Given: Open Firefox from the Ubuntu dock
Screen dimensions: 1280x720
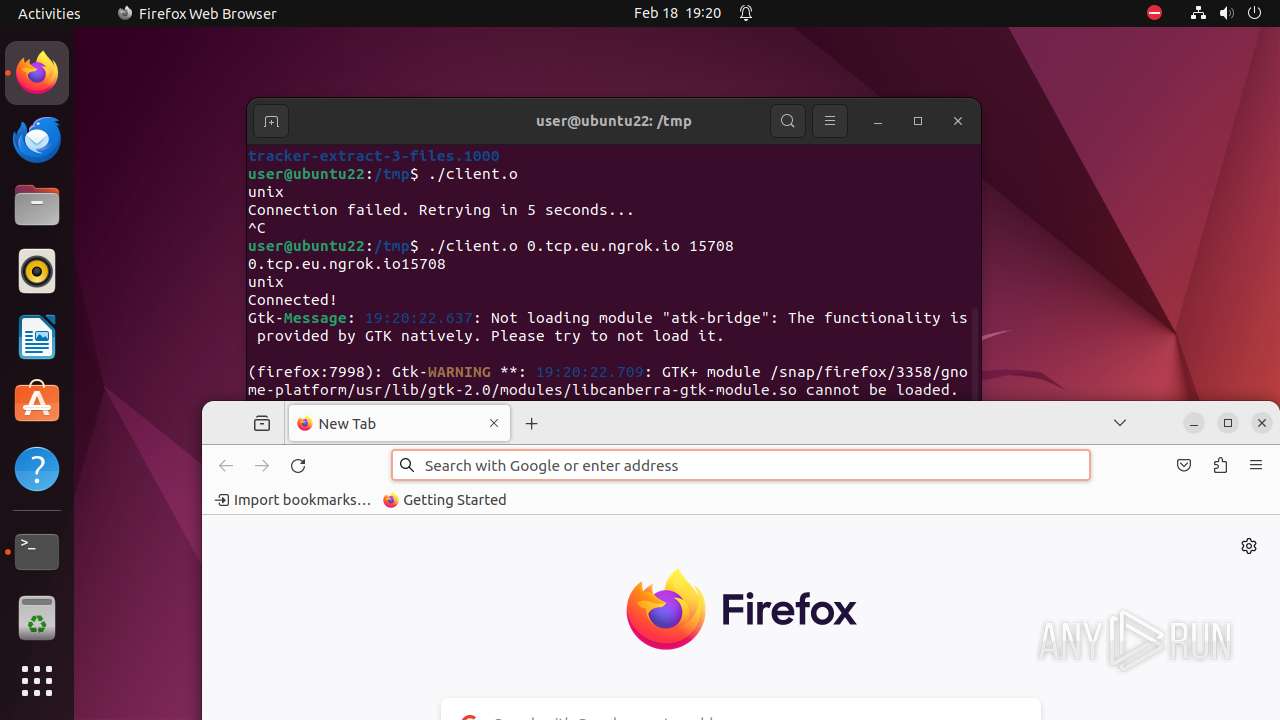Looking at the screenshot, I should point(37,73).
